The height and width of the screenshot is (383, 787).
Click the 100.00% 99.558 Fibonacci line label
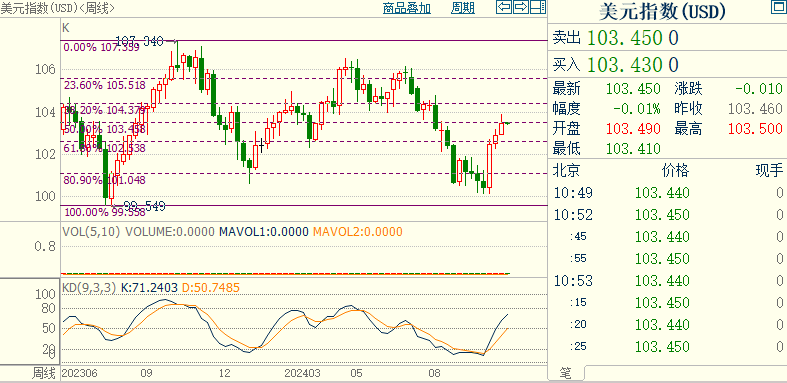pyautogui.click(x=105, y=212)
